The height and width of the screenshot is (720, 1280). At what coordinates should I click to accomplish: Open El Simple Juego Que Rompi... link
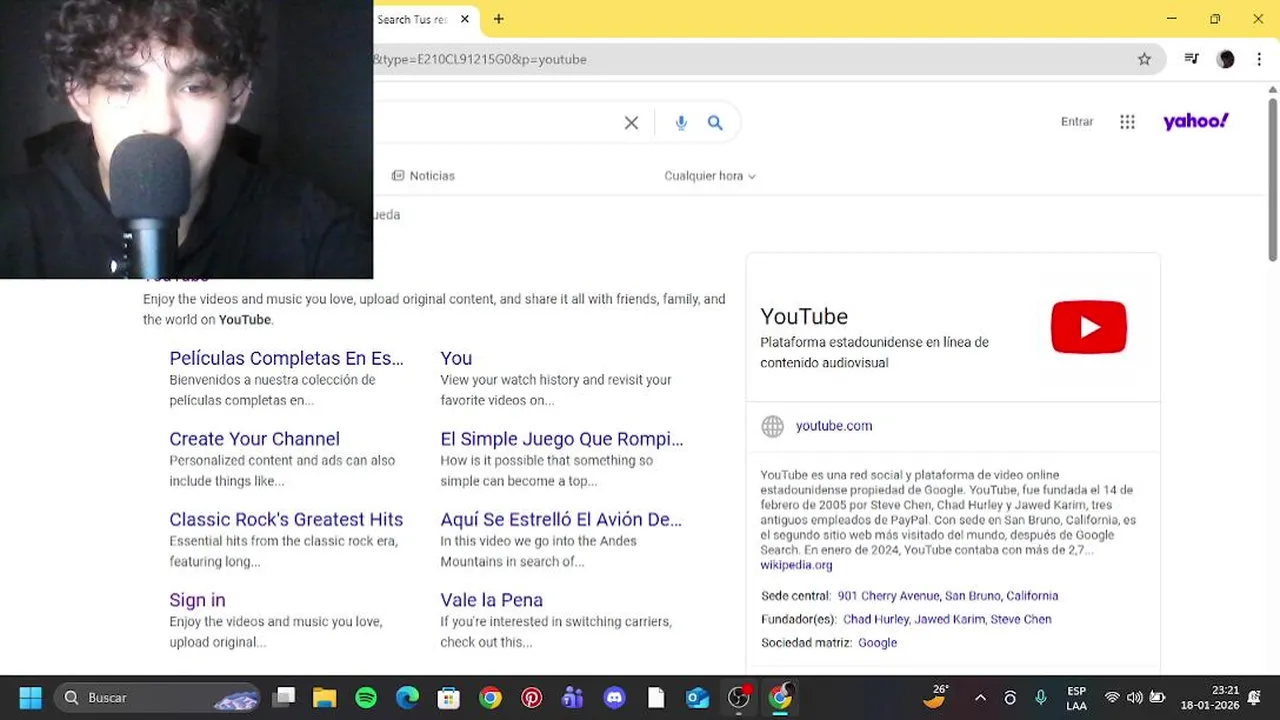click(x=562, y=439)
